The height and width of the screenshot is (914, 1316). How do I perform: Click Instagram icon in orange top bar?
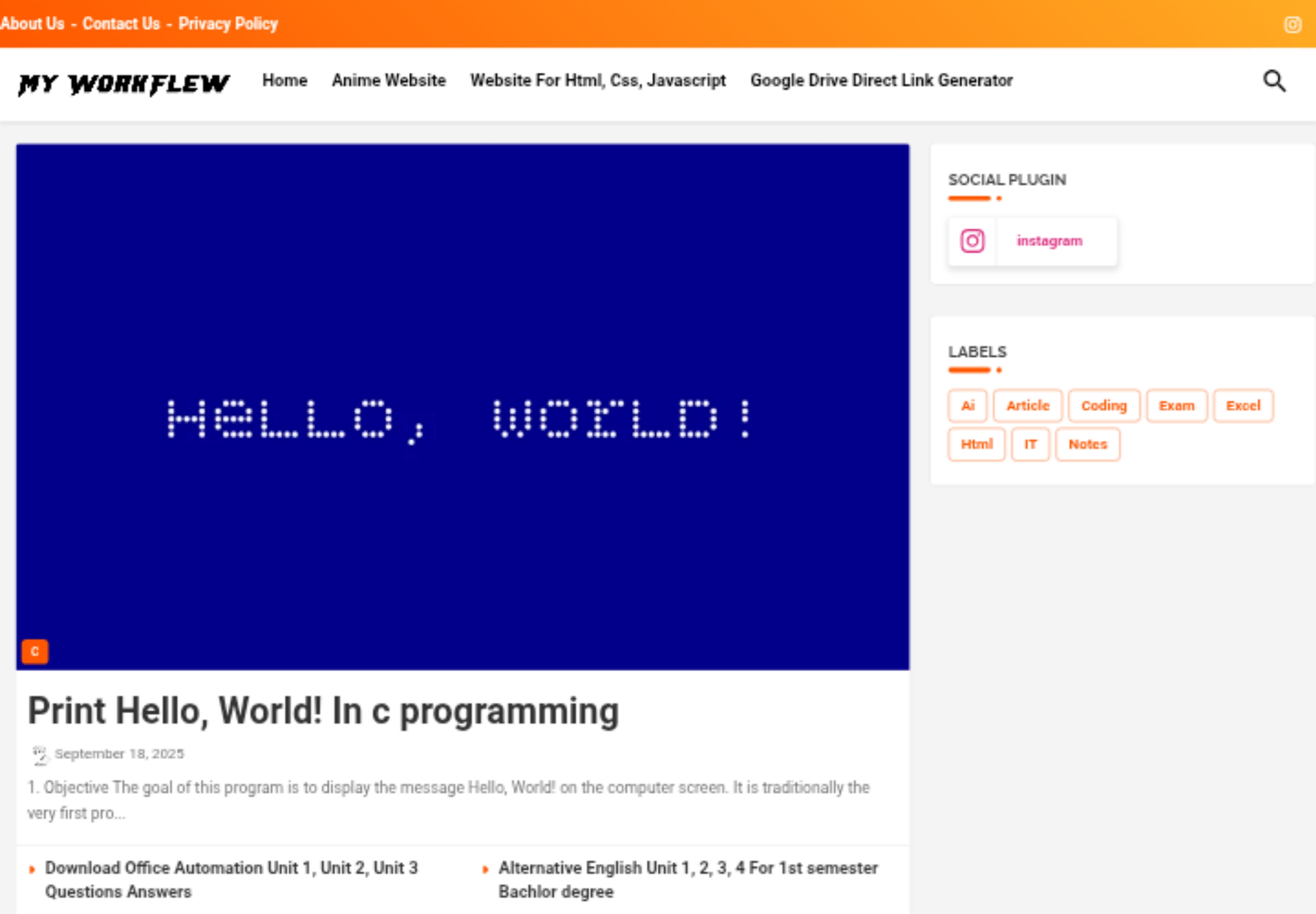click(1293, 25)
